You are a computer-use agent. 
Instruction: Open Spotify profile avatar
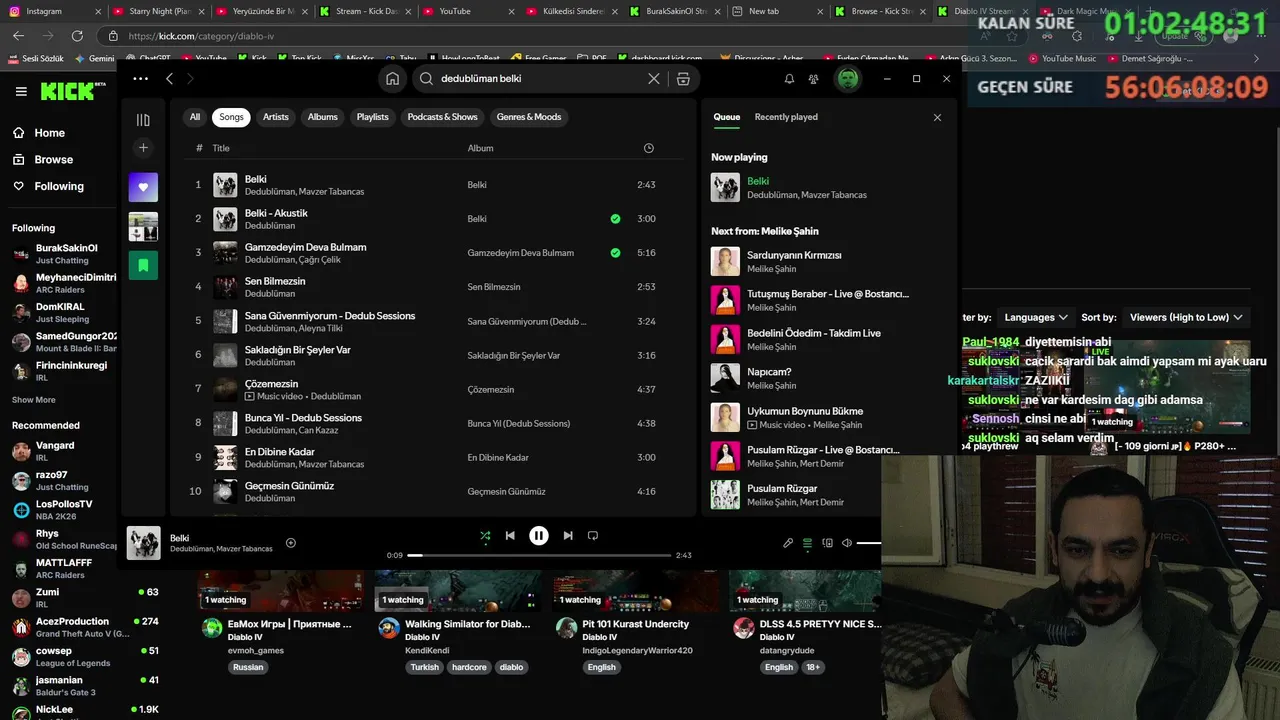tap(848, 79)
